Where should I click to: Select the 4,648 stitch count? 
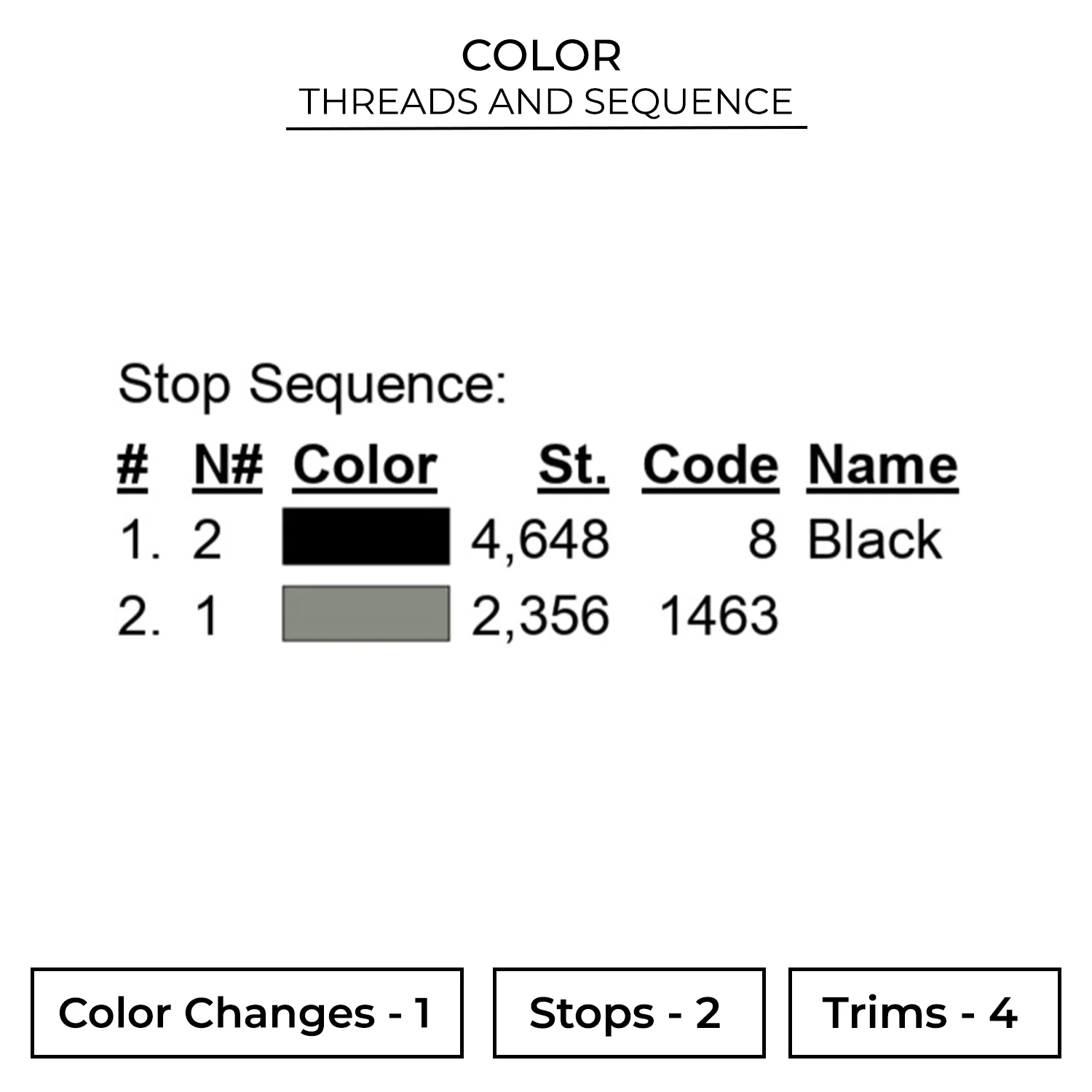(539, 541)
